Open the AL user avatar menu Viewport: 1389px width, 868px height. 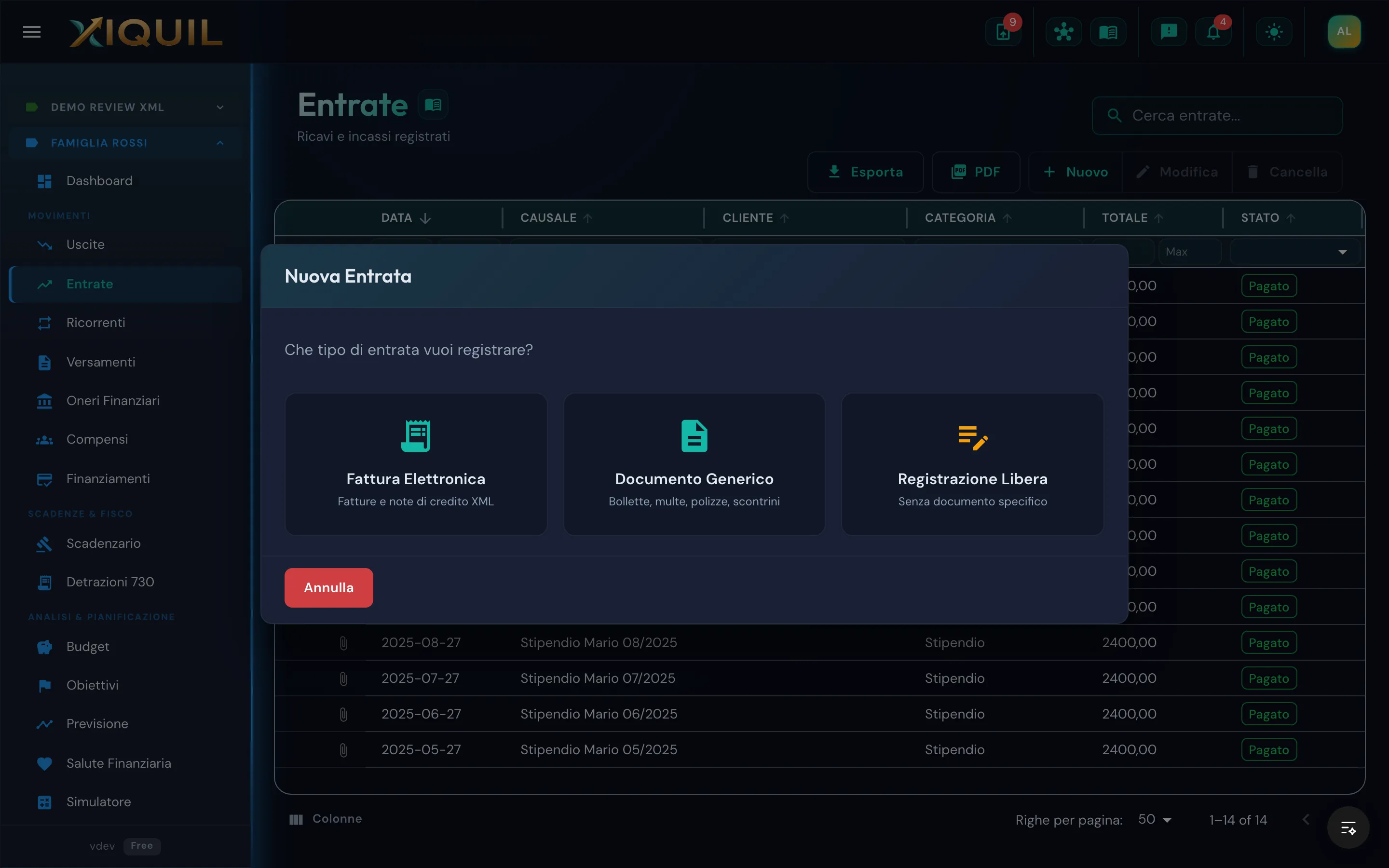[1344, 31]
